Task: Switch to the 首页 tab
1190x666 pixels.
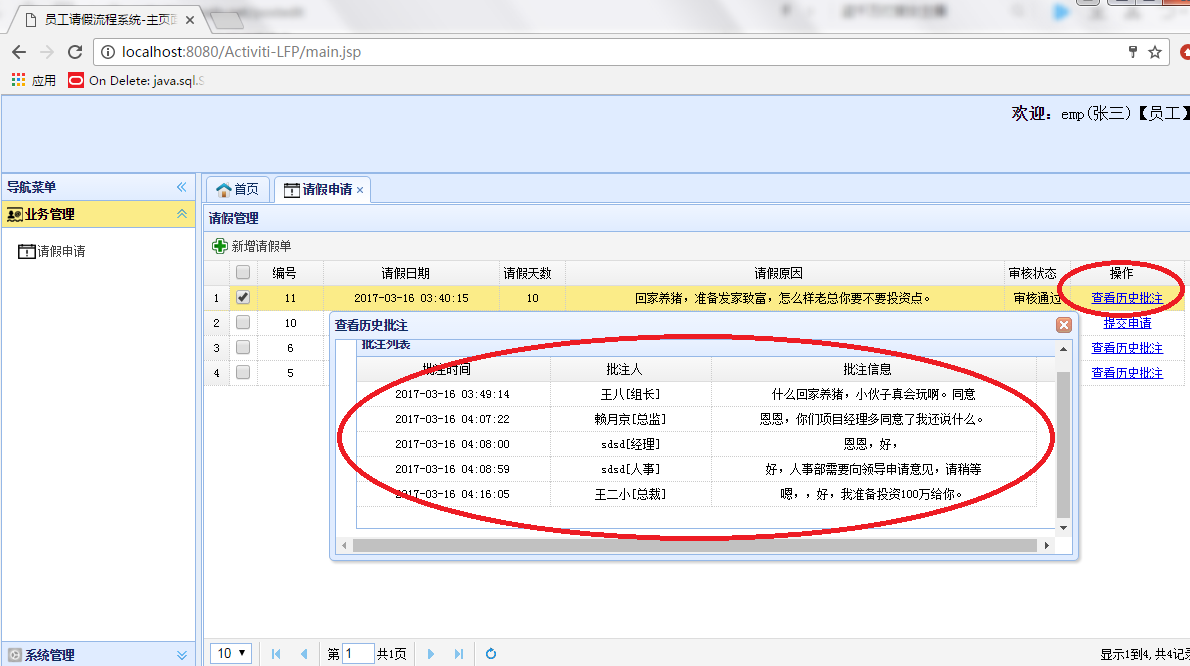Action: point(238,189)
